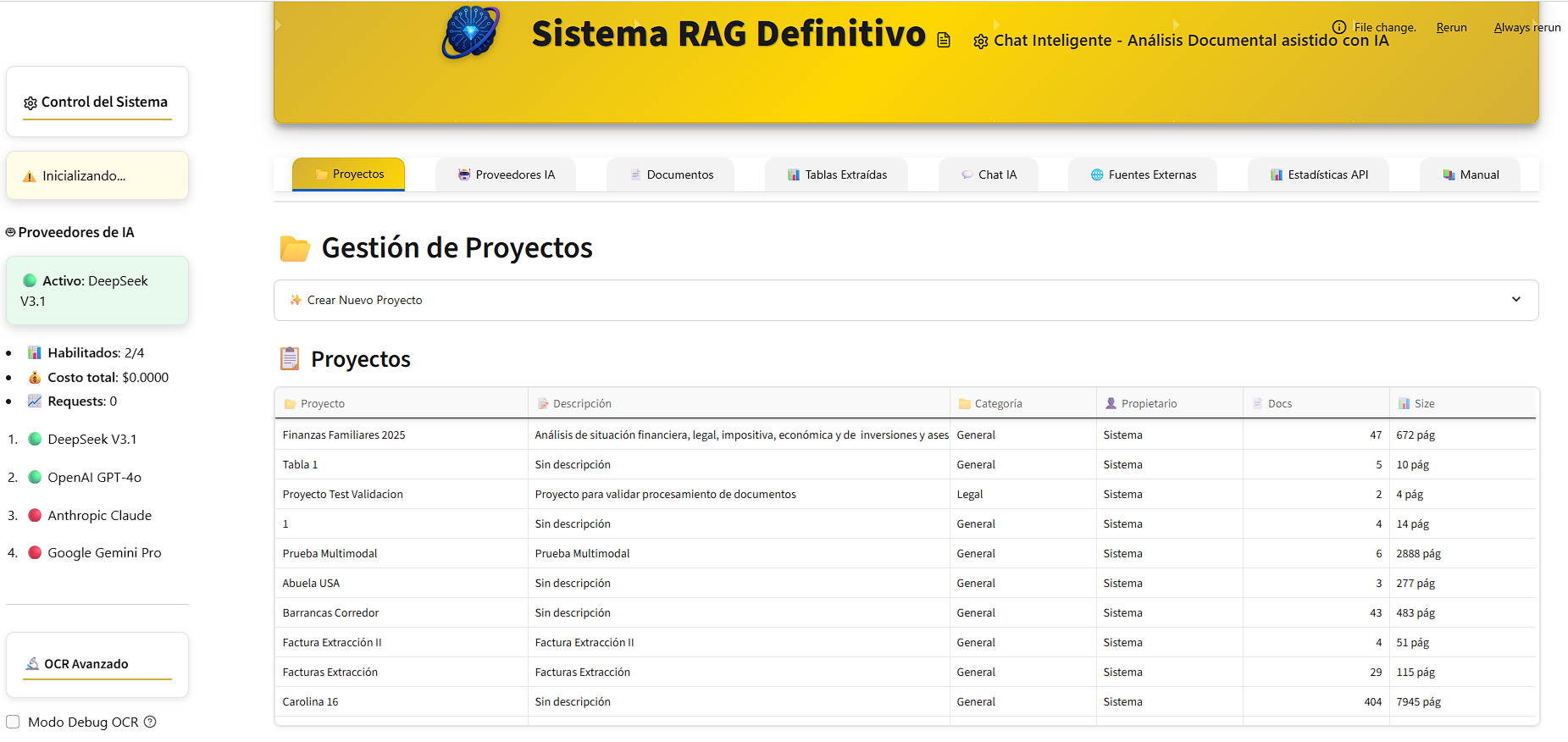Expand the Crear Nuevo Proyecto section
This screenshot has height=742, width=1568.
tap(364, 300)
